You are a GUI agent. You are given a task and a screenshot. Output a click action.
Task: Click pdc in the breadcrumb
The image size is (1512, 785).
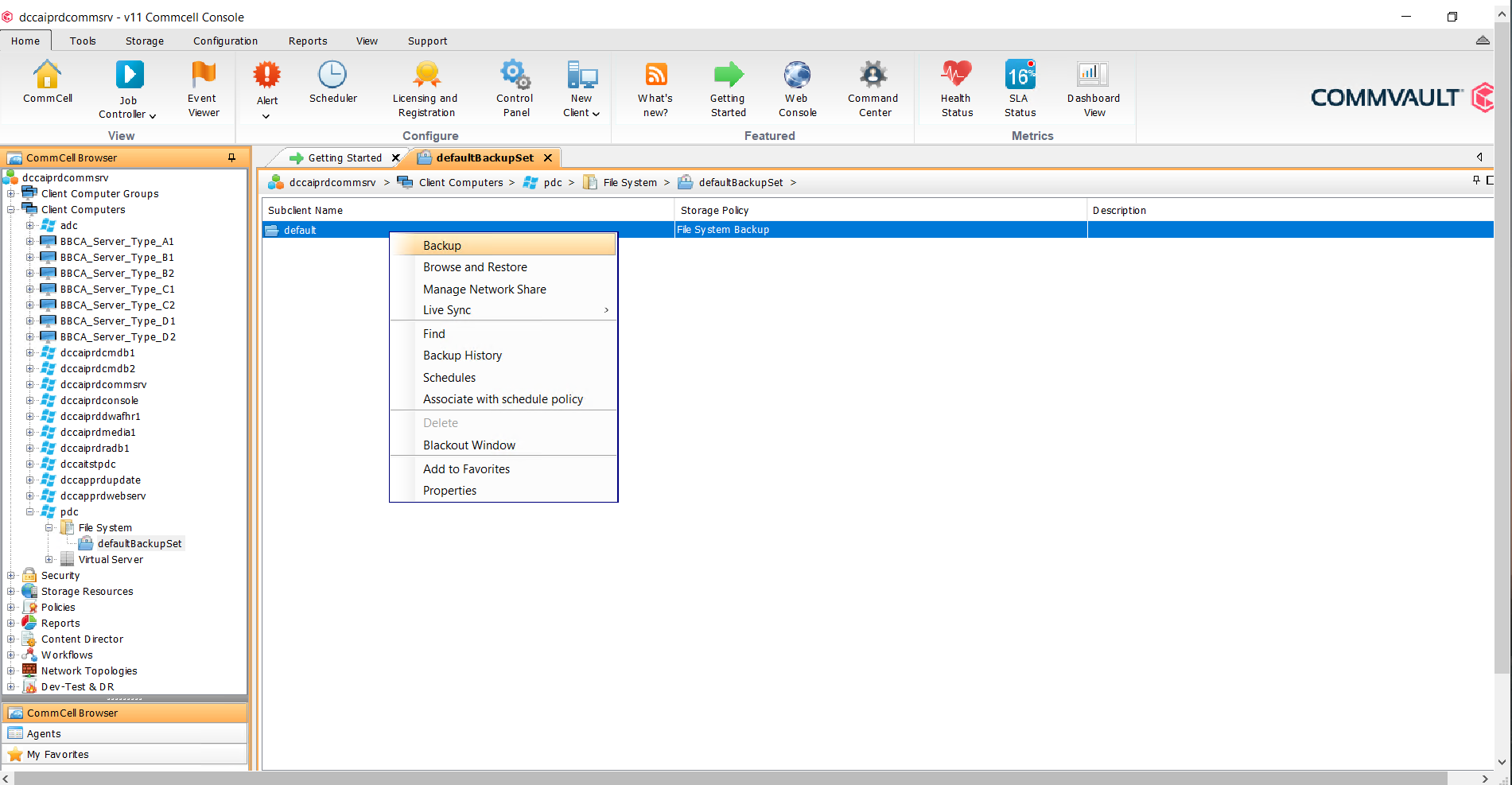553,182
